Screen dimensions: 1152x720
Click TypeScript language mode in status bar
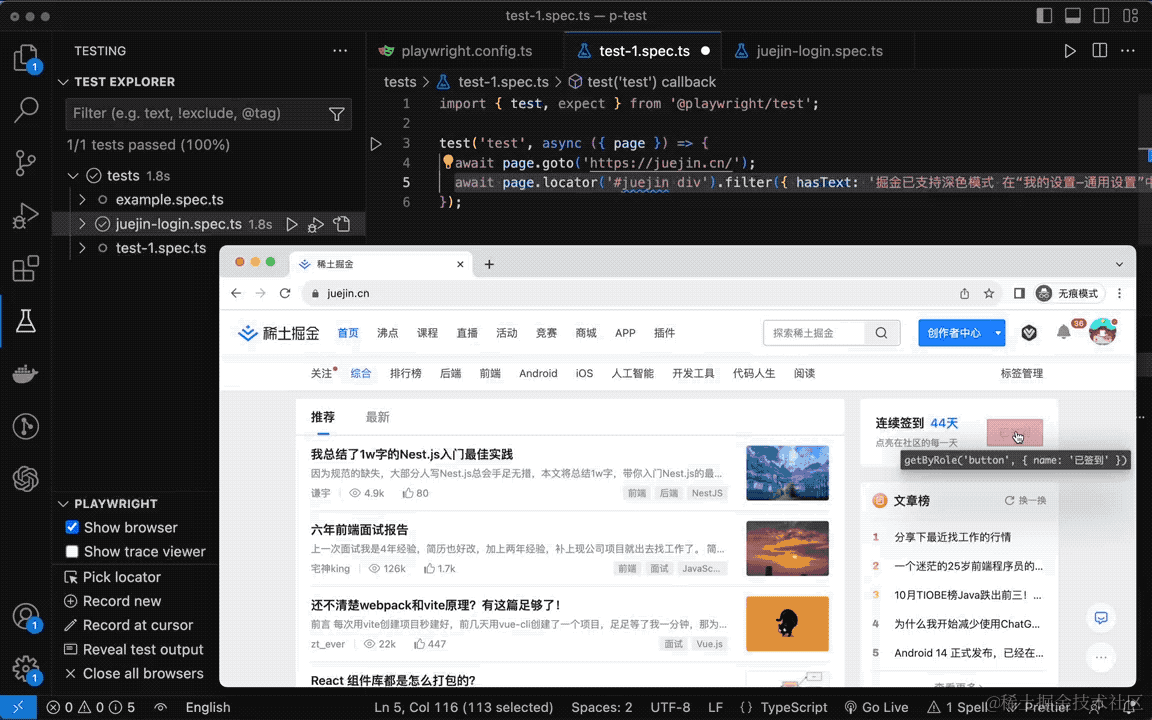(793, 707)
